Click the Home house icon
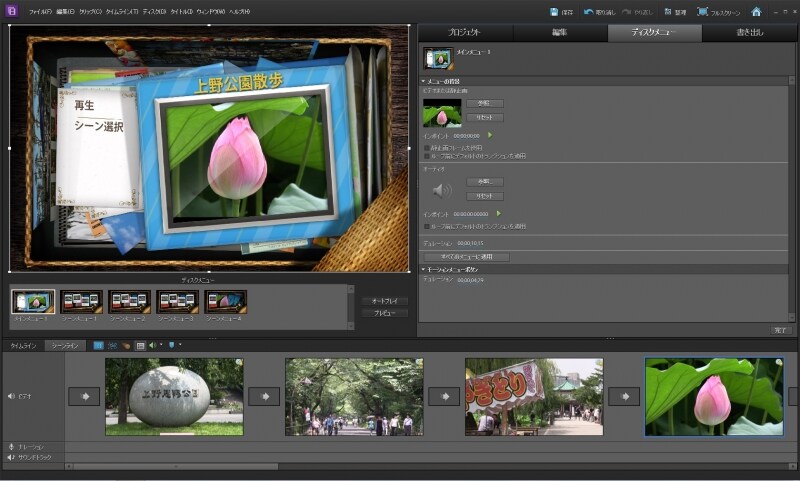Viewport: 800px width, 481px height. 756,11
